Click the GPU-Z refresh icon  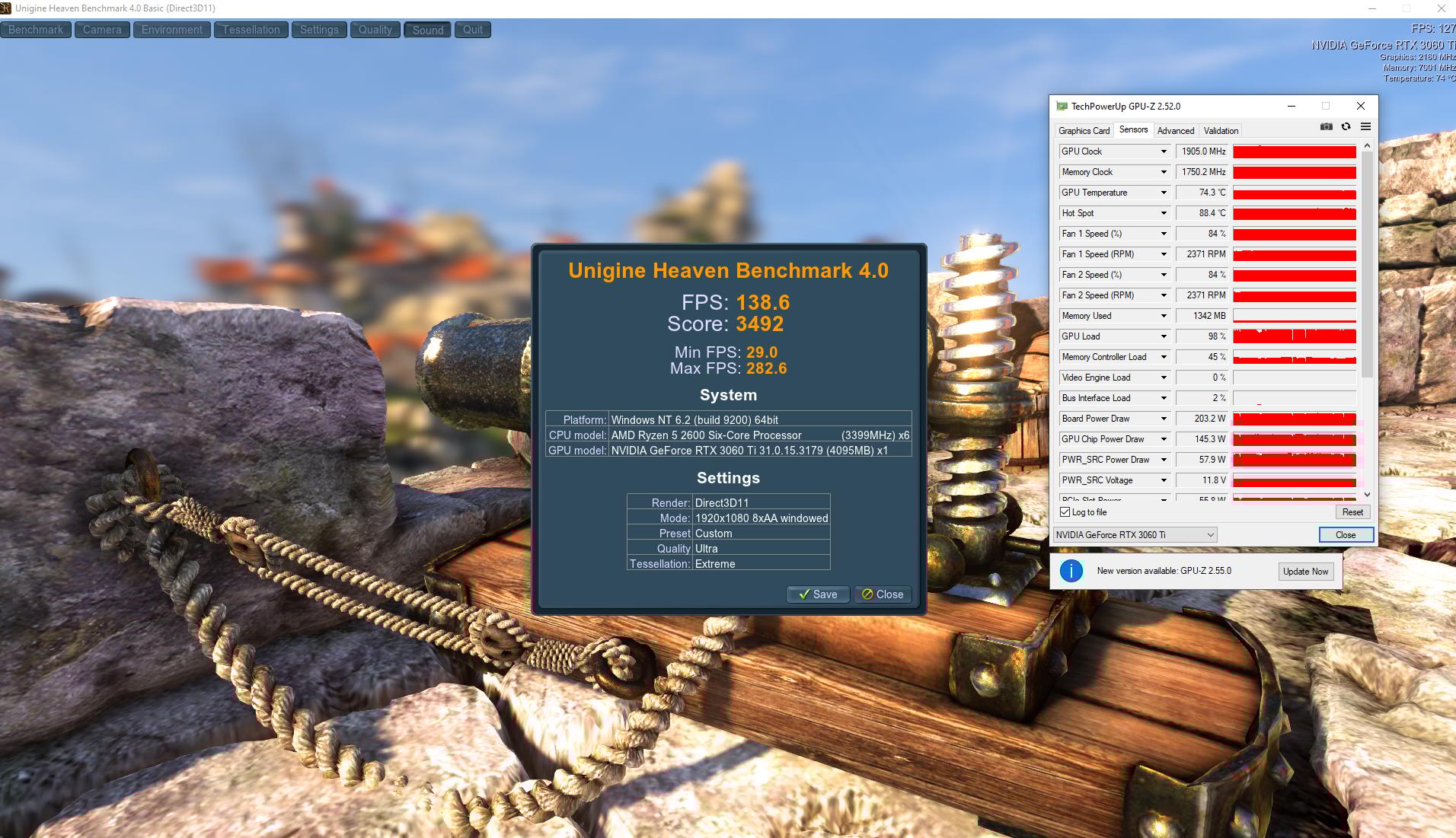tap(1346, 127)
